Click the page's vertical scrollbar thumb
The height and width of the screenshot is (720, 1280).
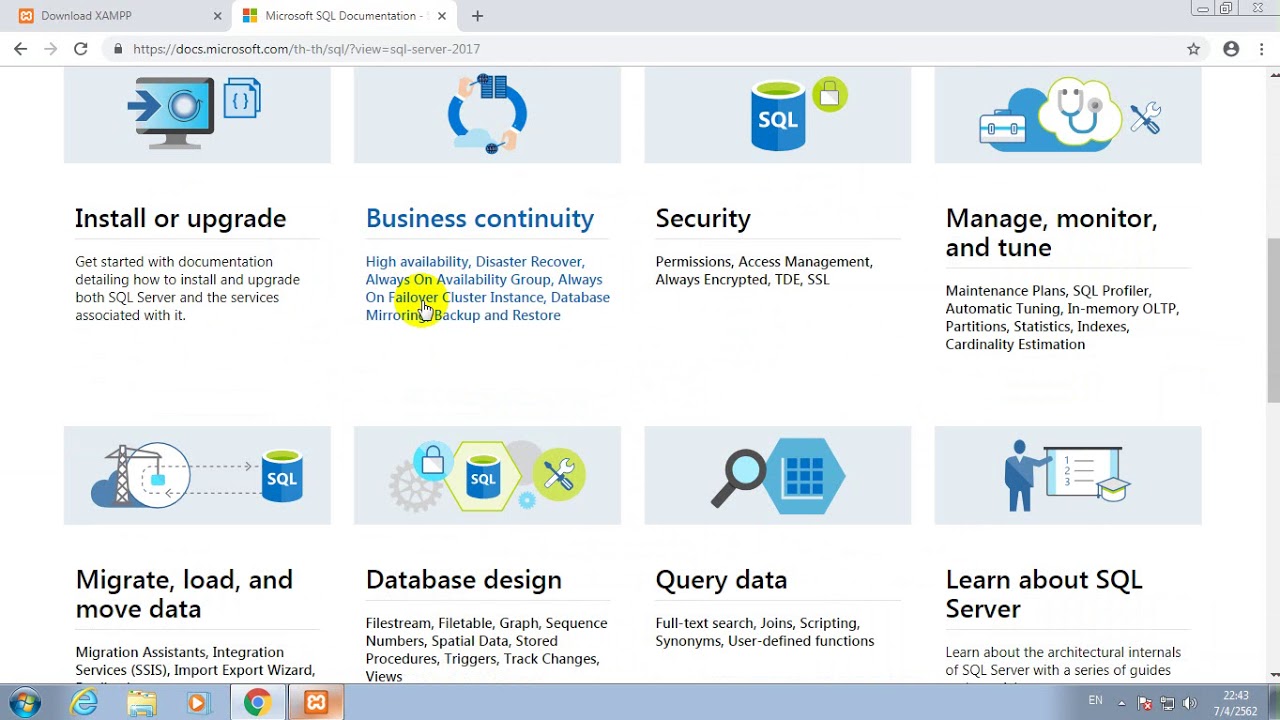point(1273,320)
